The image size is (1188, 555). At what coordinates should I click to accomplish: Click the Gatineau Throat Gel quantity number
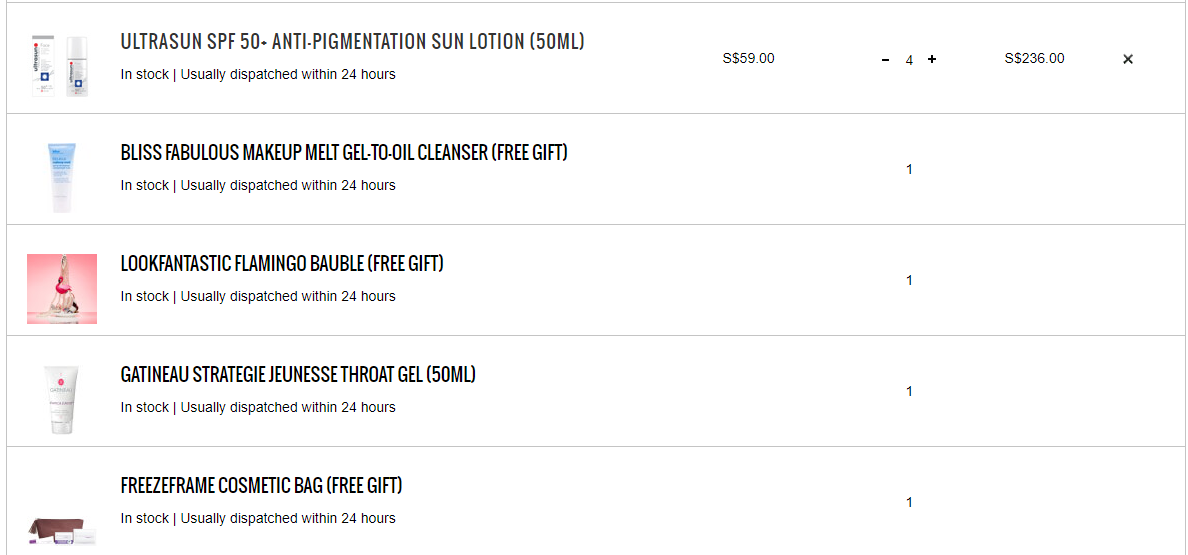909,392
